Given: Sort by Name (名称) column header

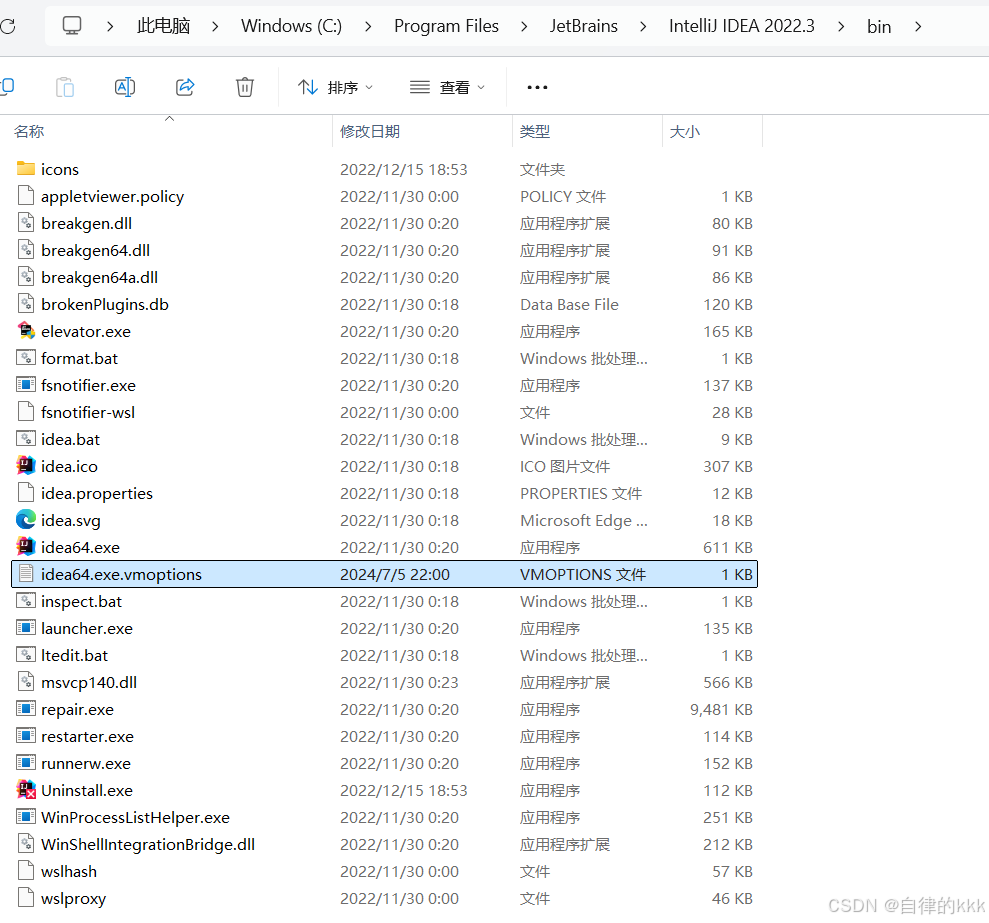Looking at the screenshot, I should coord(29,131).
